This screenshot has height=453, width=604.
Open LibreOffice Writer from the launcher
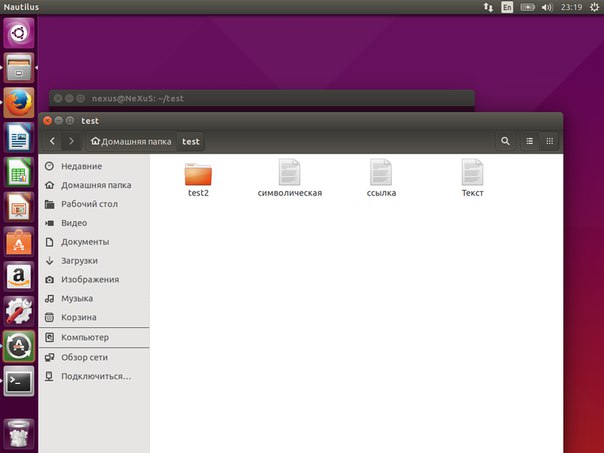[x=18, y=138]
